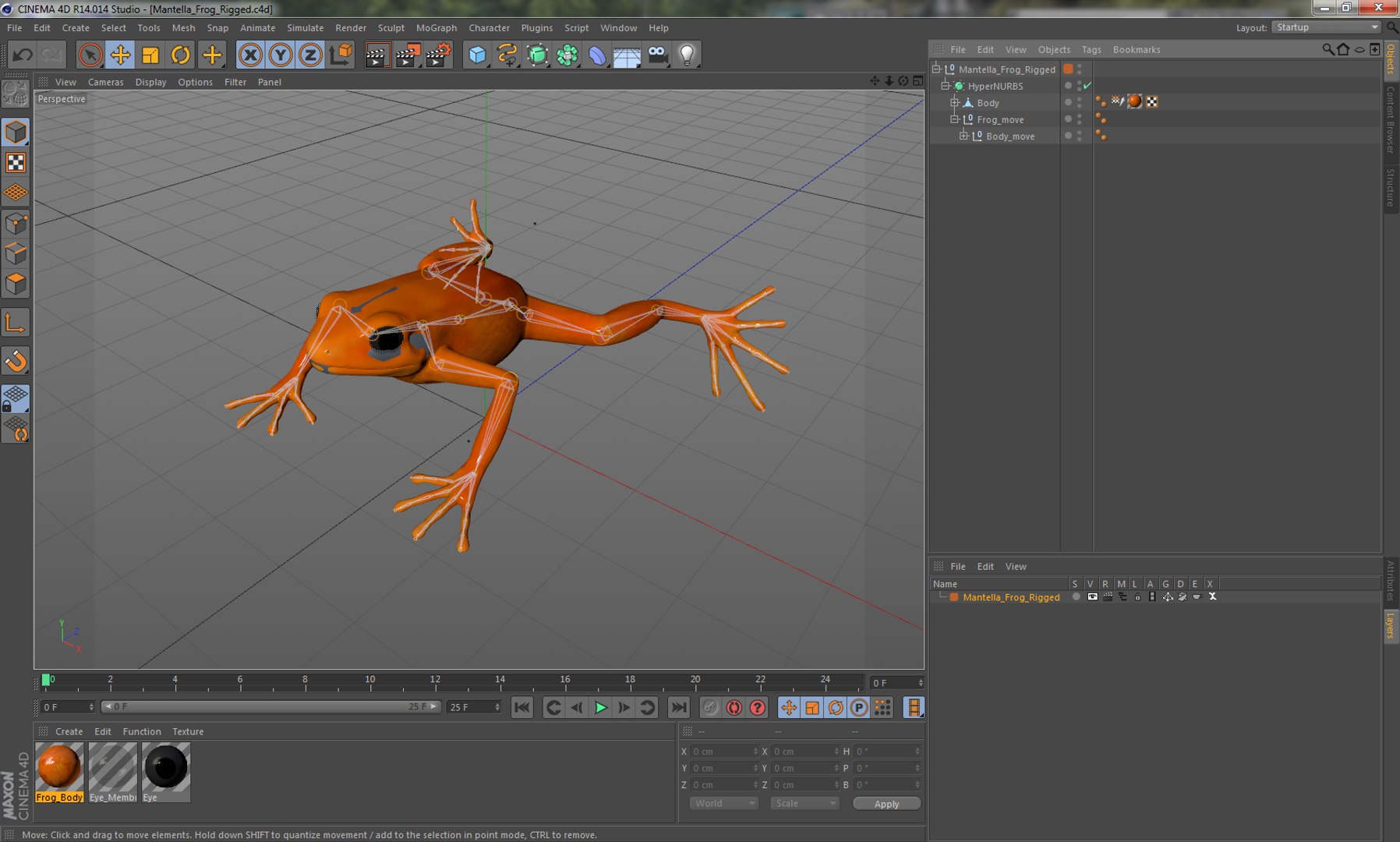This screenshot has height=842, width=1400.
Task: Activate the Live Selection tool
Action: point(90,55)
